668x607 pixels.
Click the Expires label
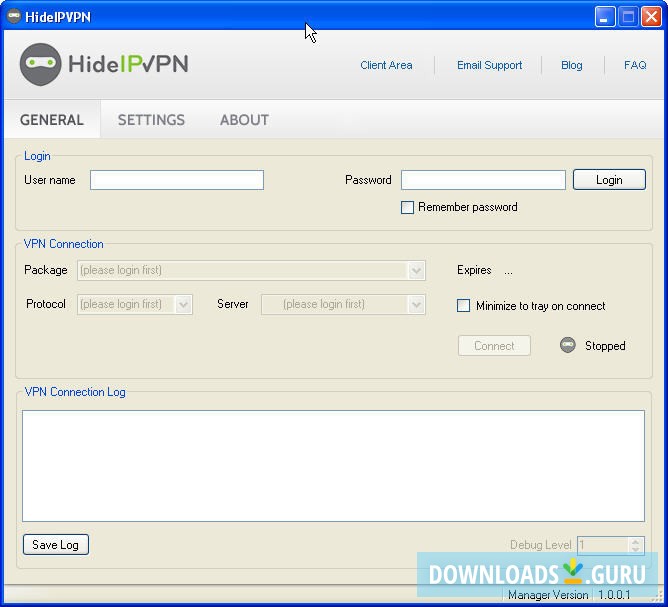click(x=474, y=270)
